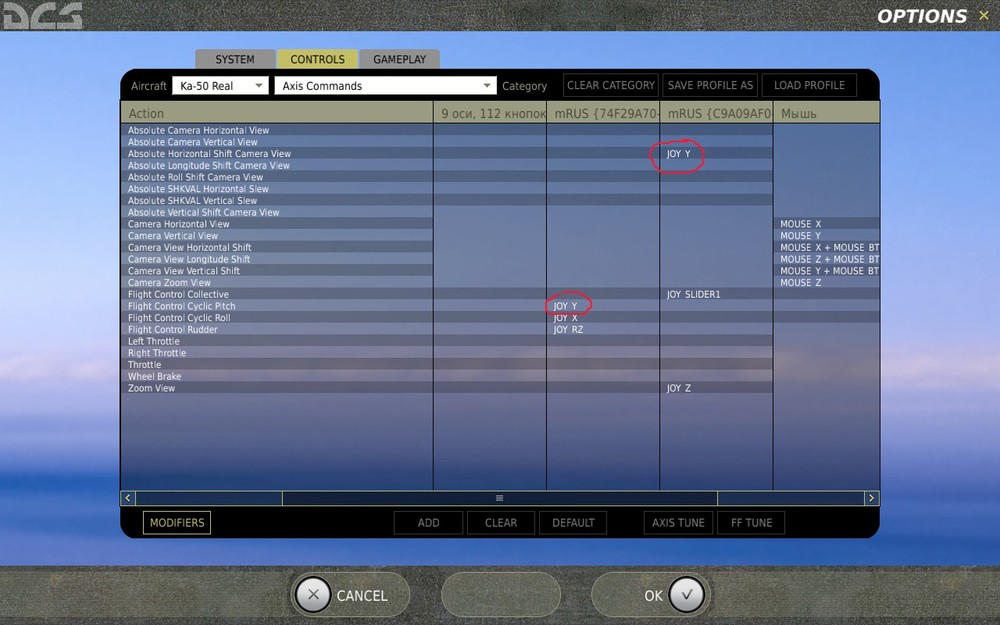This screenshot has width=1000, height=625.
Task: Click the checkmark icon on OK button
Action: coord(686,595)
